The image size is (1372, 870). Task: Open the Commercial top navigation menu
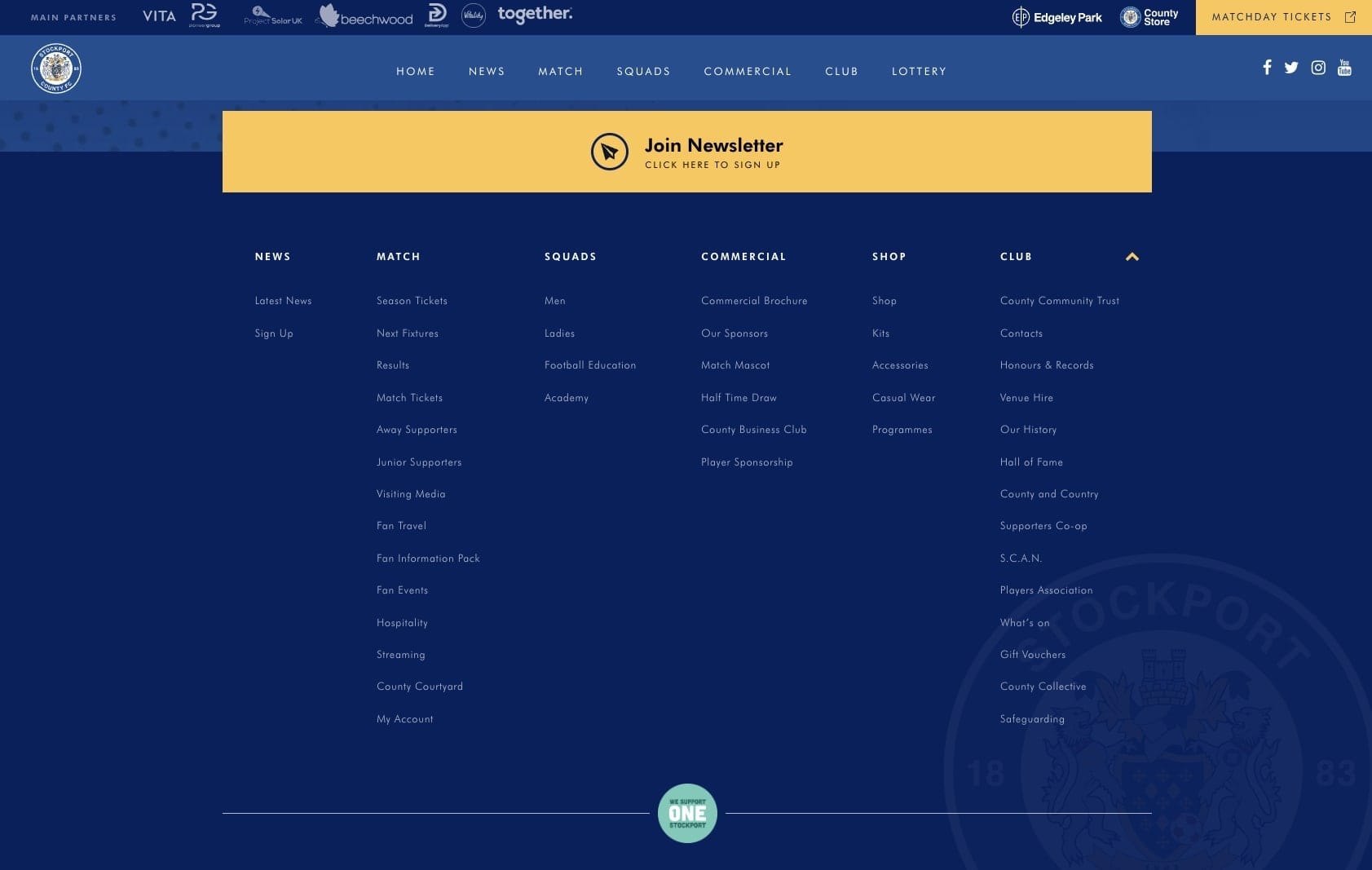[x=748, y=72]
